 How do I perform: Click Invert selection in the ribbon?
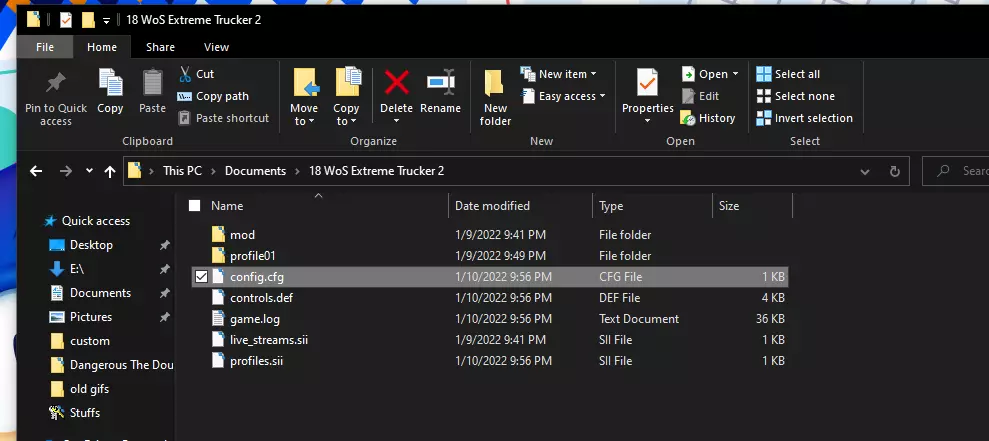click(805, 118)
